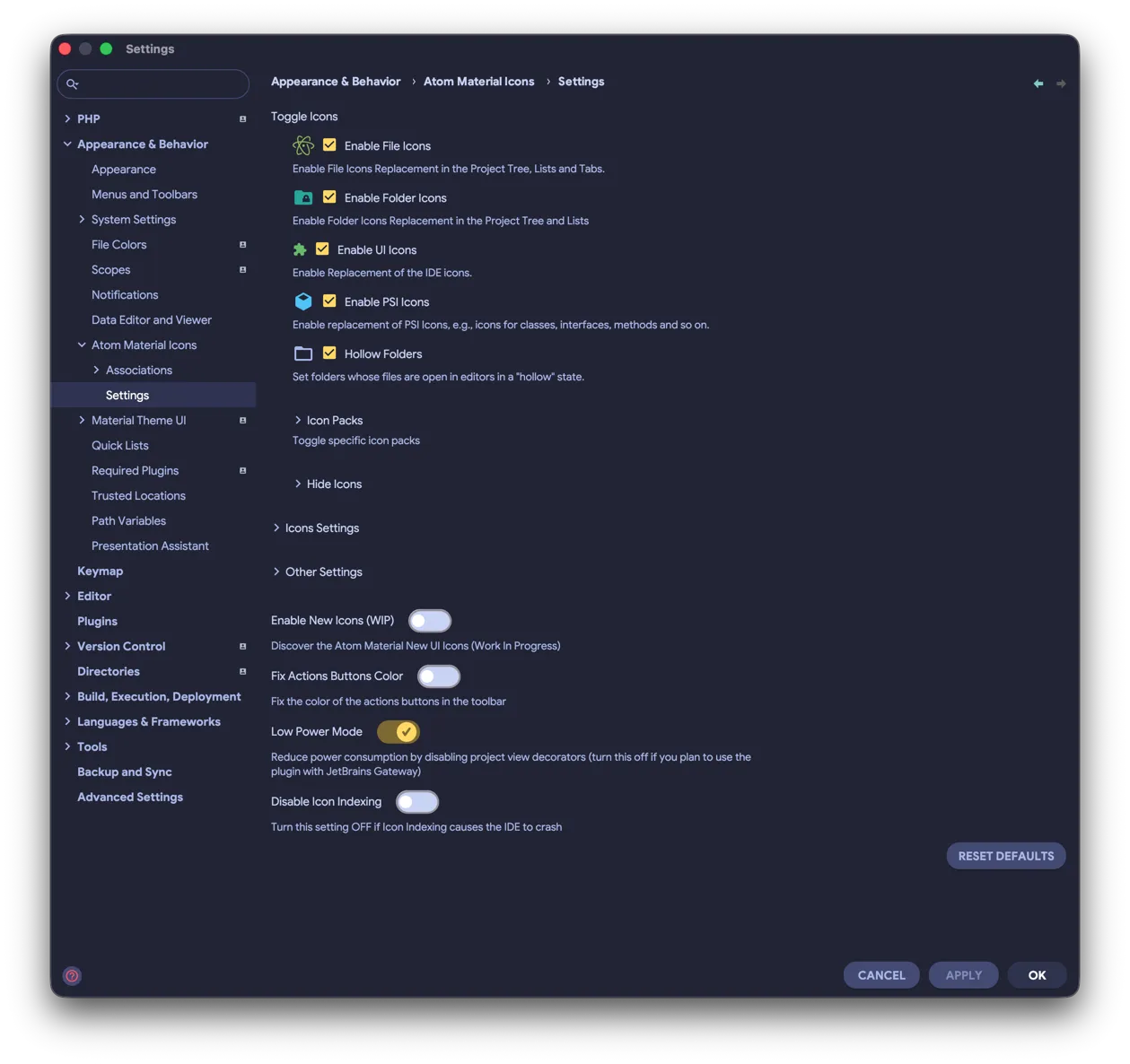The height and width of the screenshot is (1064, 1130).
Task: Open Presentation Assistant settings
Action: point(150,545)
